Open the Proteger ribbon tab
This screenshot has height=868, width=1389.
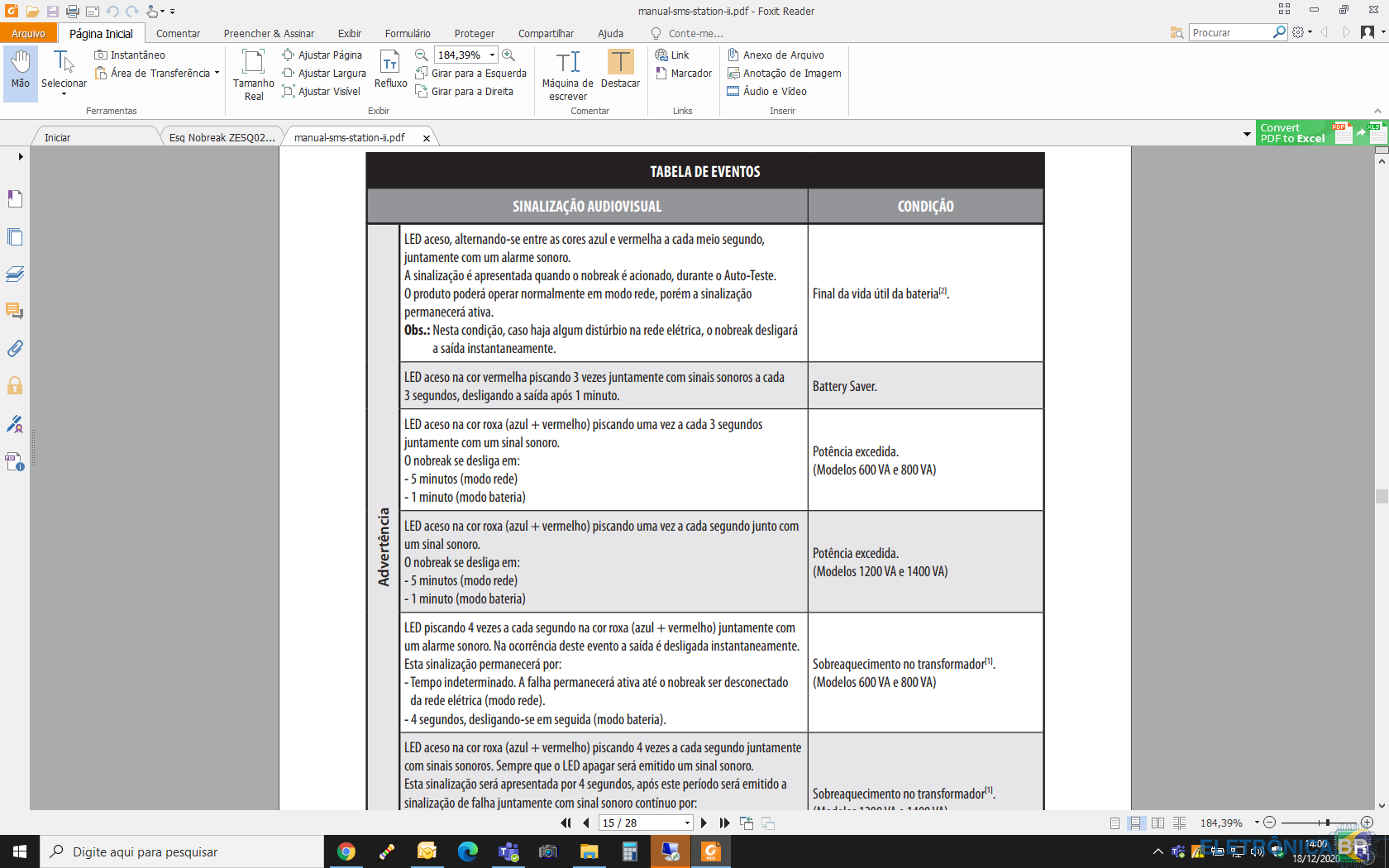click(474, 33)
